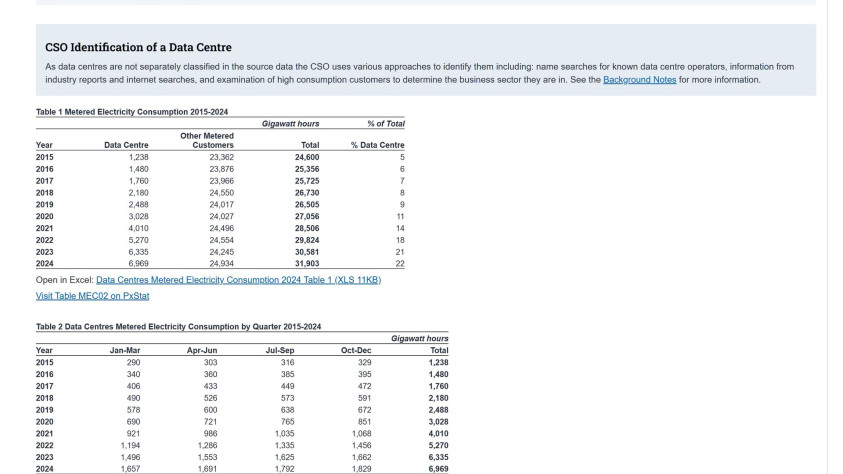
Task: Select the Other Metered Customers column header
Action: click(x=207, y=140)
